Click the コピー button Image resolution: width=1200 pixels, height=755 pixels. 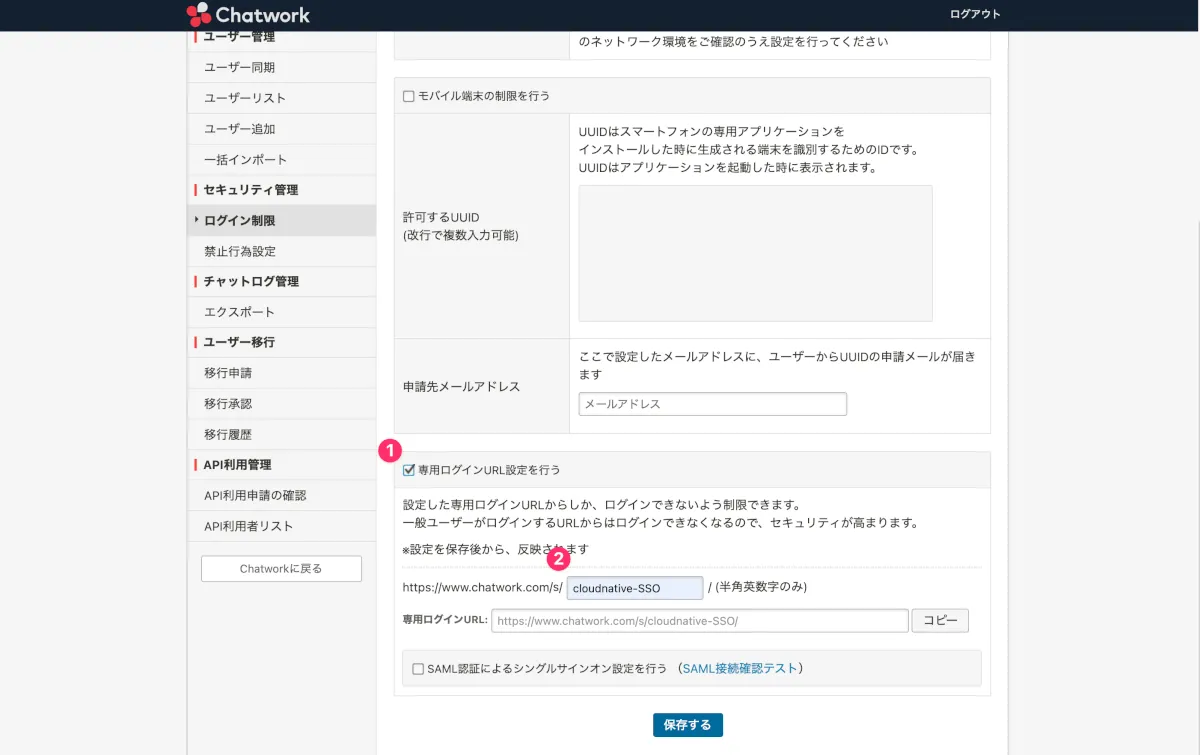[939, 621]
